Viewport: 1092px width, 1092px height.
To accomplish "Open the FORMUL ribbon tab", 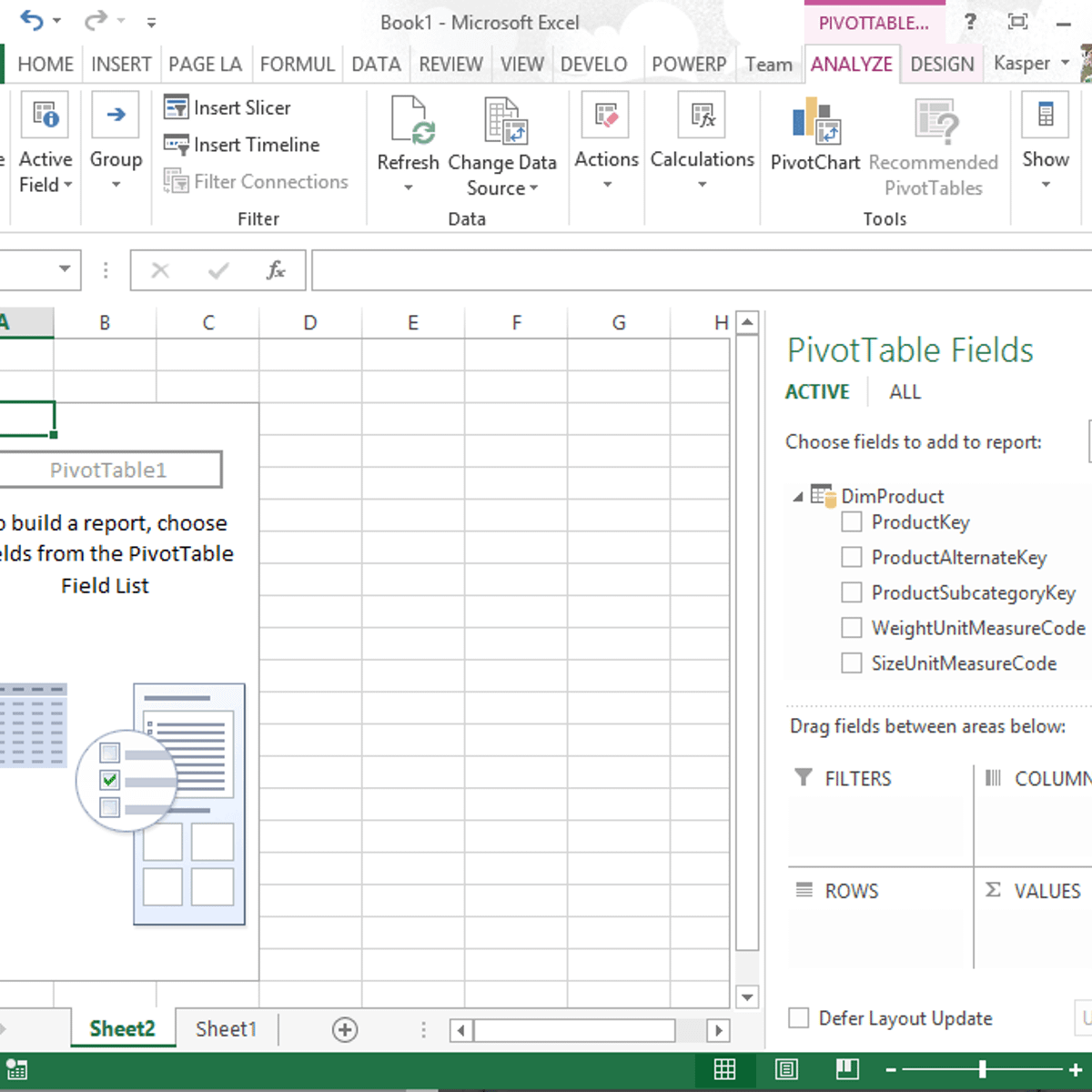I will click(297, 65).
